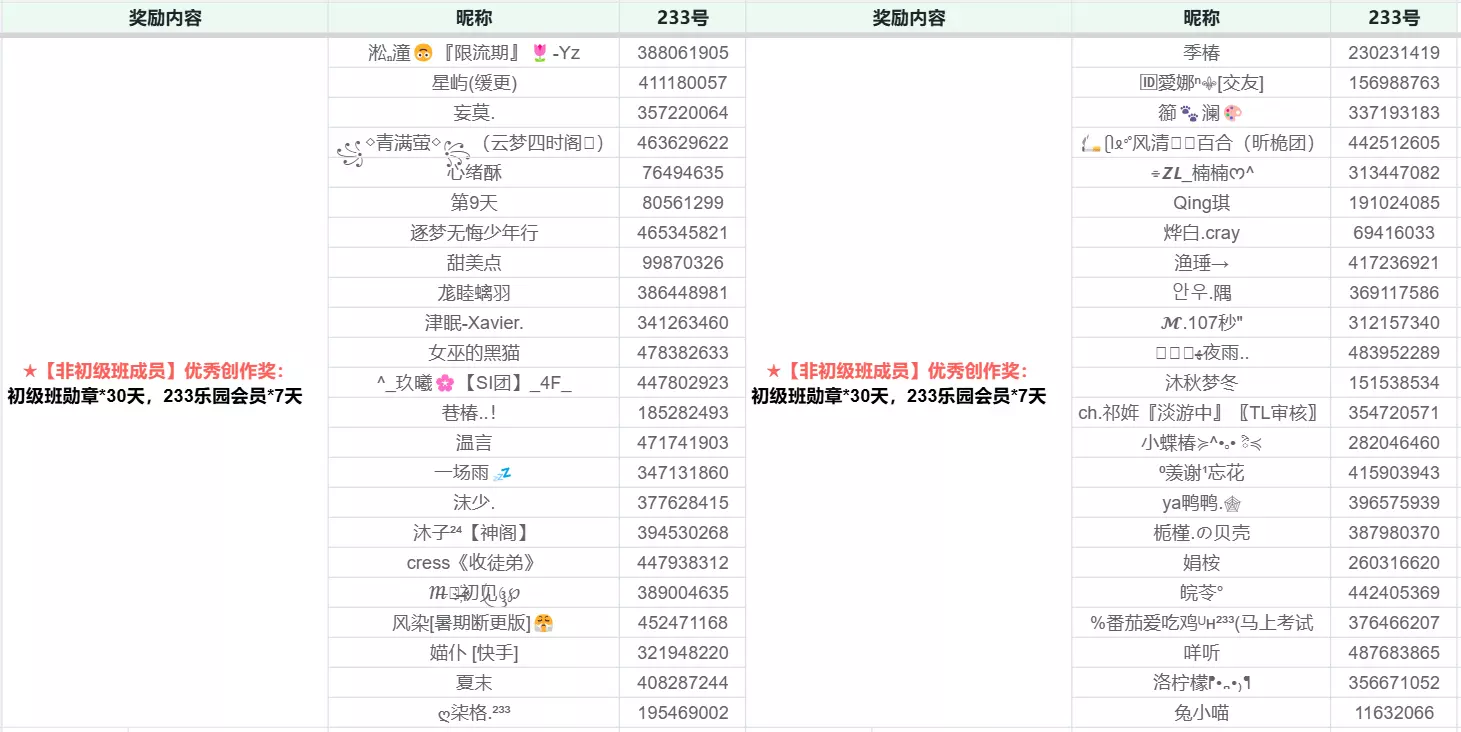Viewport: 1461px width, 732px height.
Task: Click the number "156988763"
Action: click(x=1394, y=83)
